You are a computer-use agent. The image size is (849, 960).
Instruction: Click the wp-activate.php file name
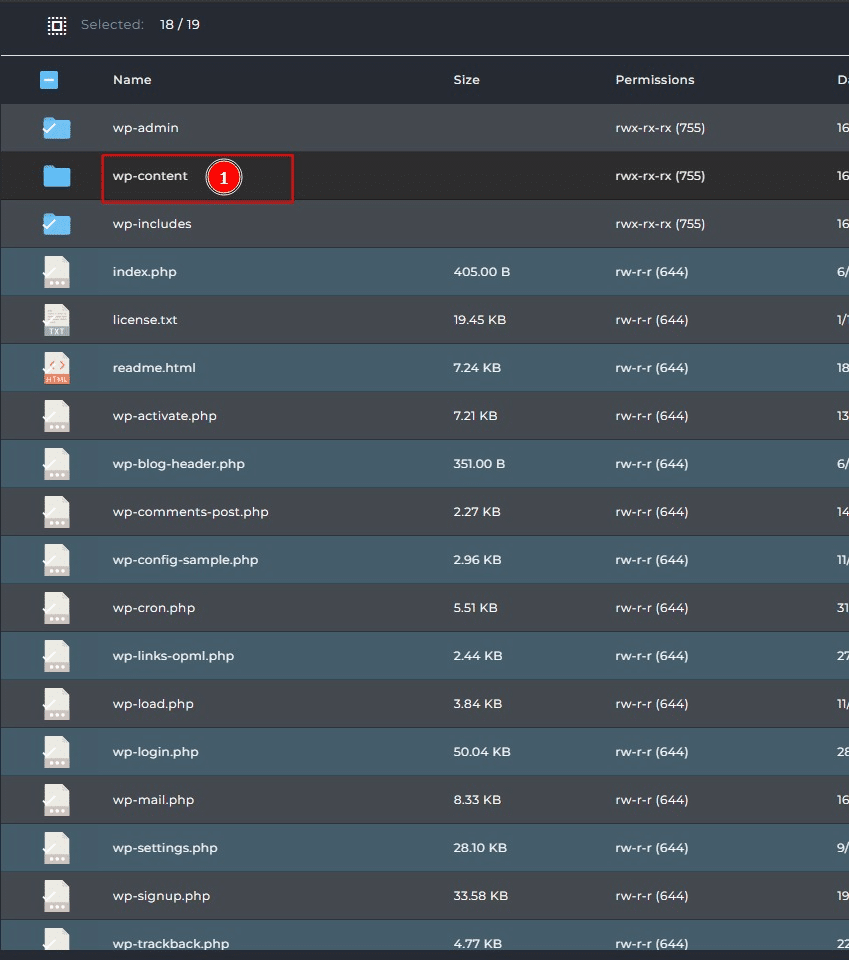(x=165, y=416)
